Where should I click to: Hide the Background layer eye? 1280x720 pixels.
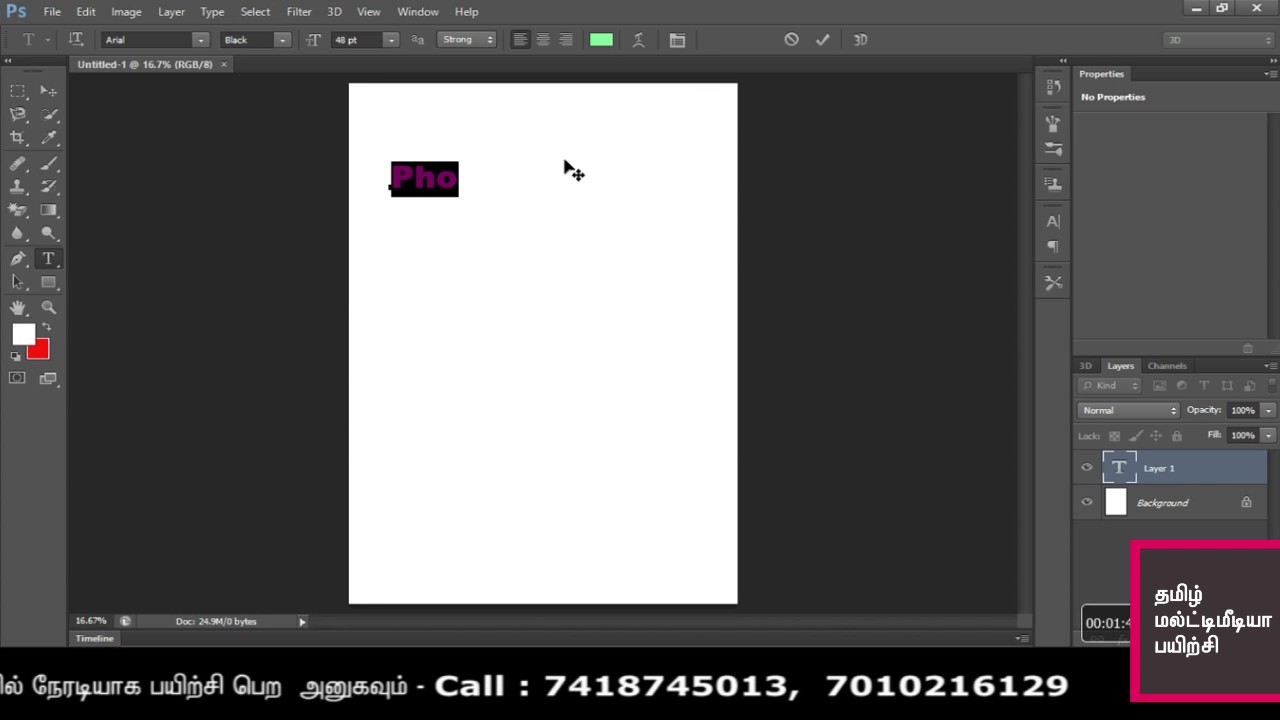pyautogui.click(x=1087, y=502)
